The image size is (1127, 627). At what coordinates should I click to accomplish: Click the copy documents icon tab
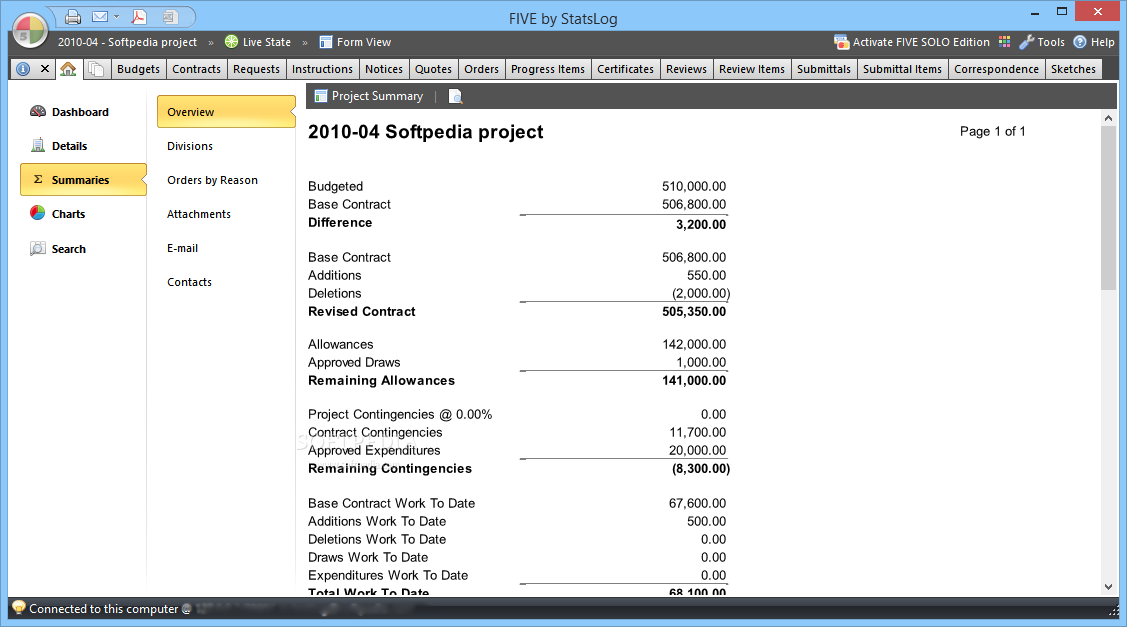click(95, 69)
